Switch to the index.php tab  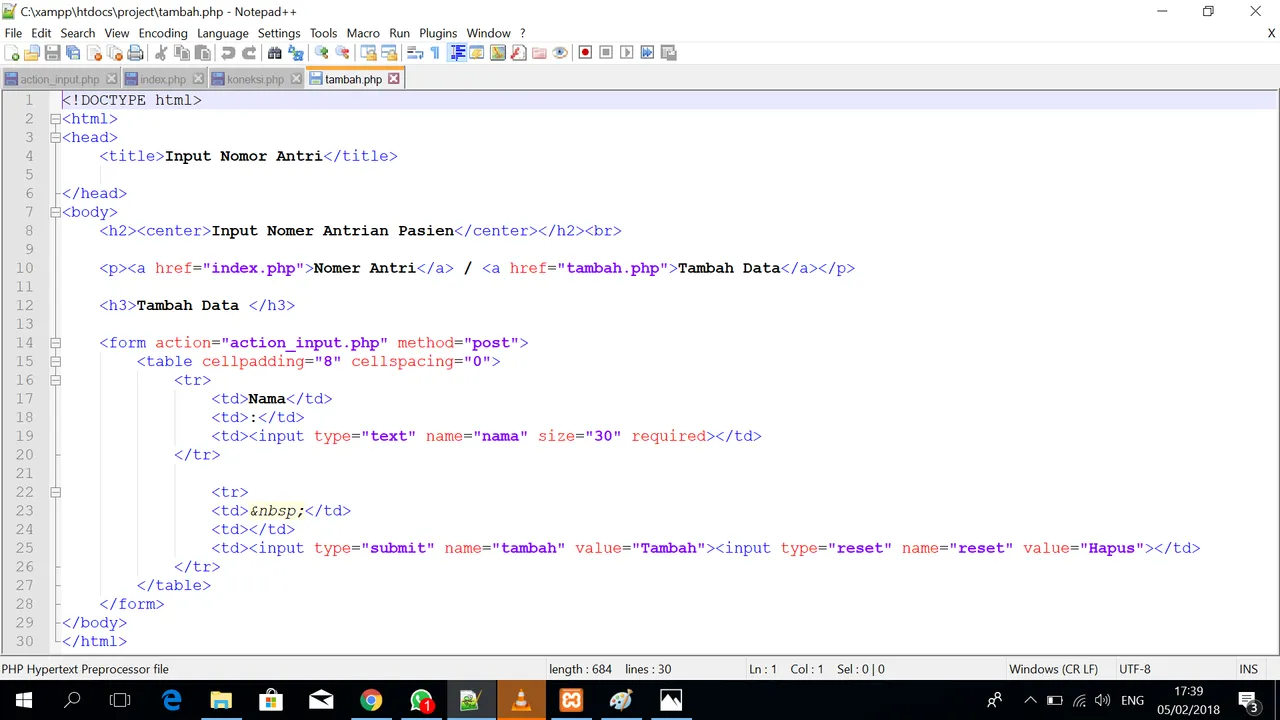click(x=163, y=79)
